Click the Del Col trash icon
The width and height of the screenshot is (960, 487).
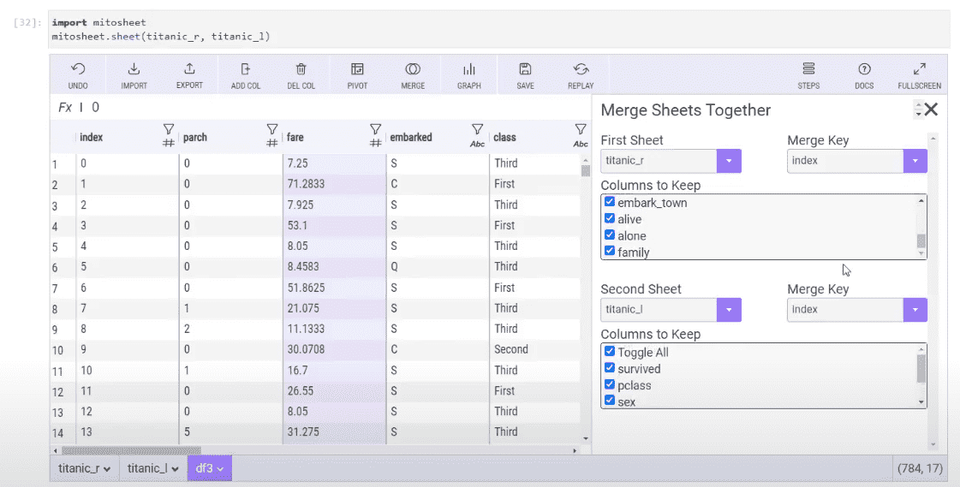point(301,69)
